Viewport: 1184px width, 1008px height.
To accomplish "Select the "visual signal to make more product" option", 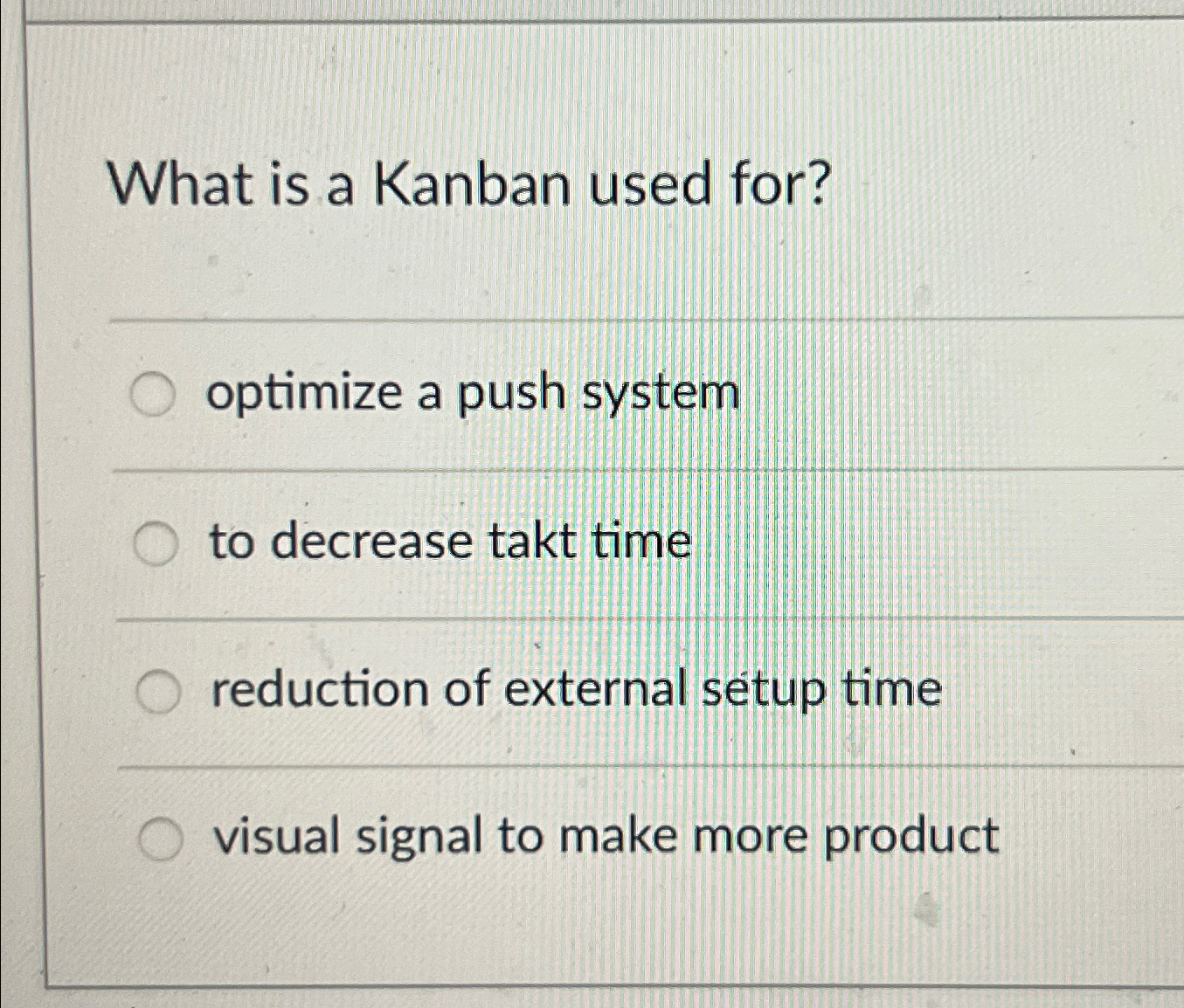I will tap(162, 836).
